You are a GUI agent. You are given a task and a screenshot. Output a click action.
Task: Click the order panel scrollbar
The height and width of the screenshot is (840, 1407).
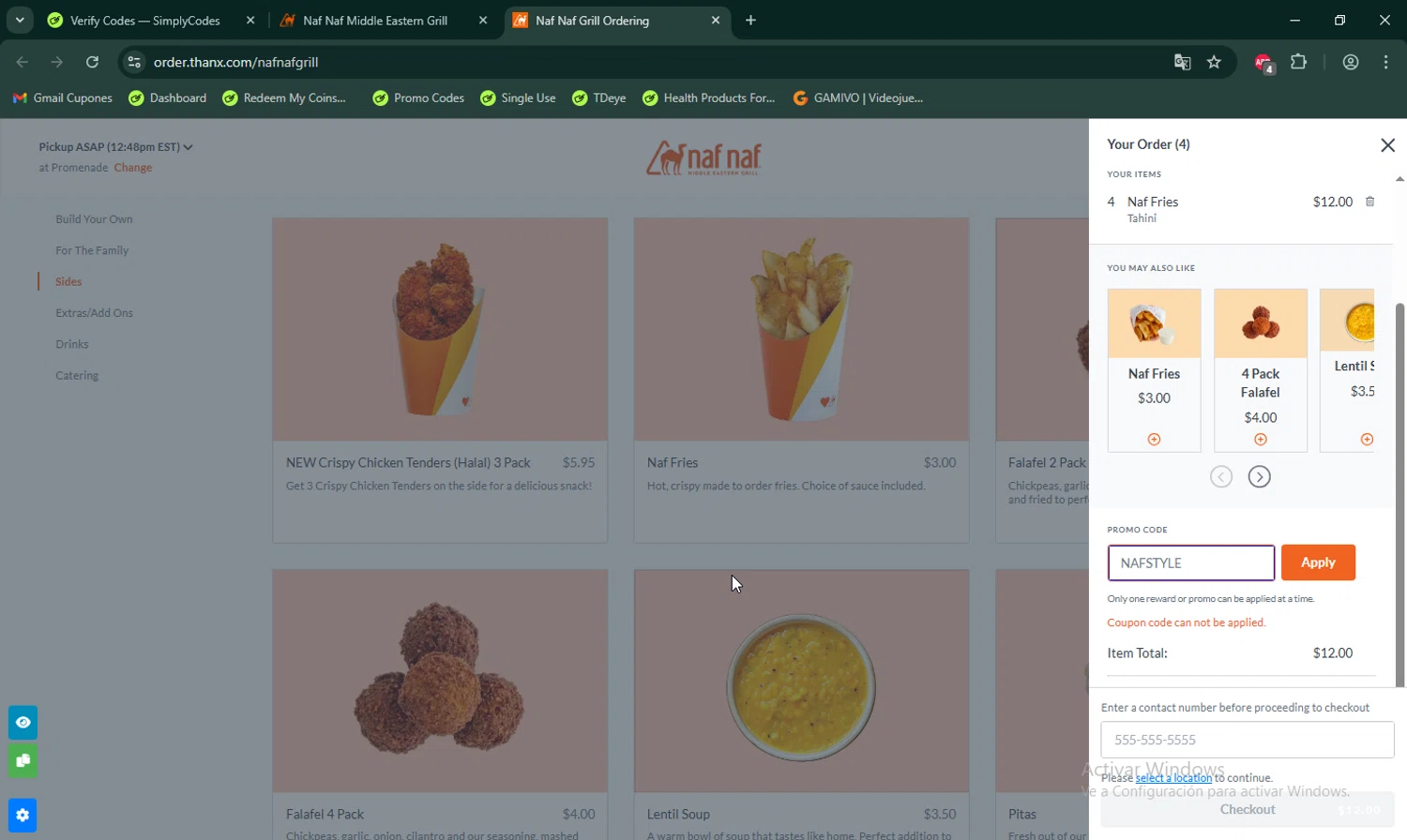tap(1399, 494)
